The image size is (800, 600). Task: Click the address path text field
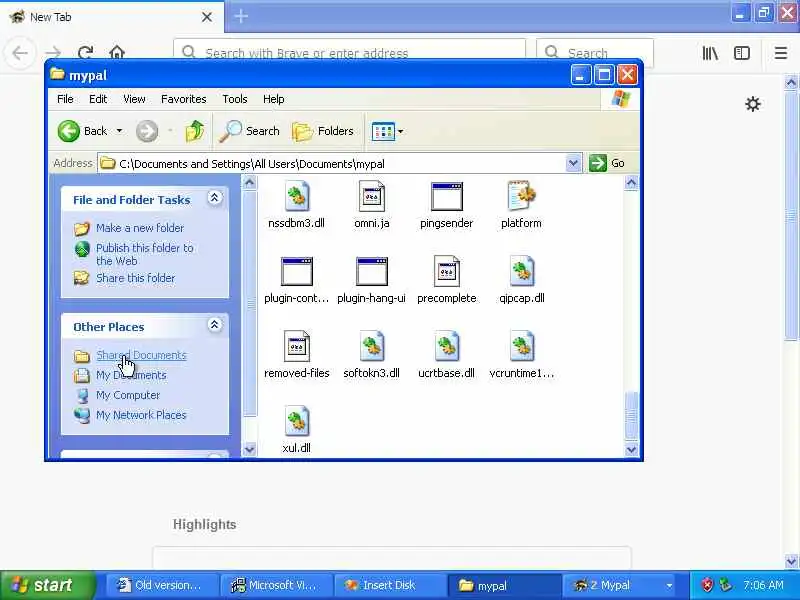point(332,163)
